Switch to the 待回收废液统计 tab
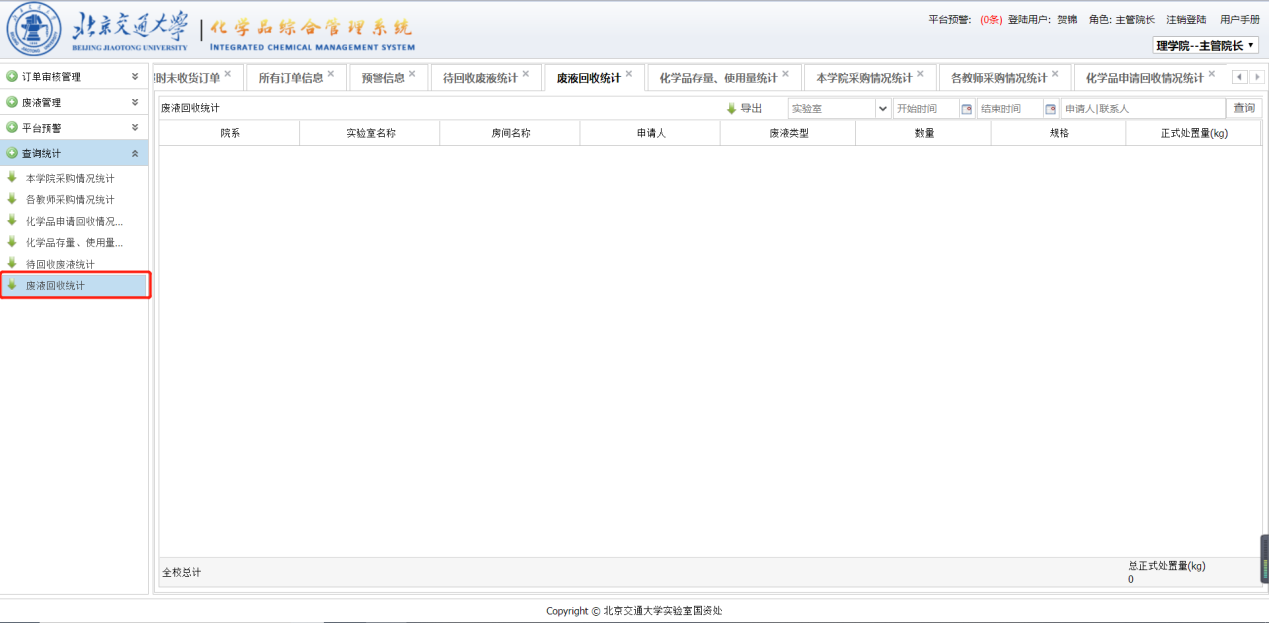Image resolution: width=1269 pixels, height=623 pixels. pos(480,78)
